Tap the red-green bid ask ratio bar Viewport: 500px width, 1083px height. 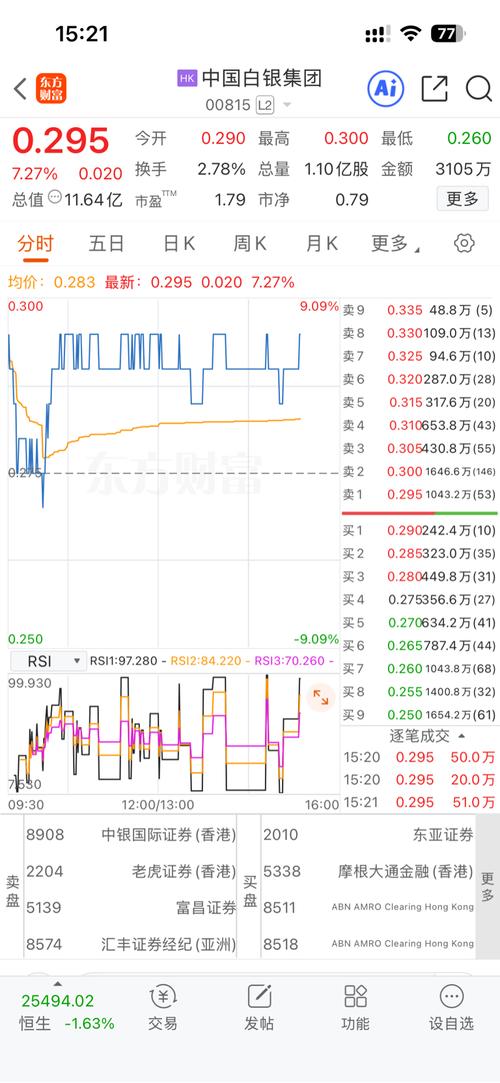420,513
